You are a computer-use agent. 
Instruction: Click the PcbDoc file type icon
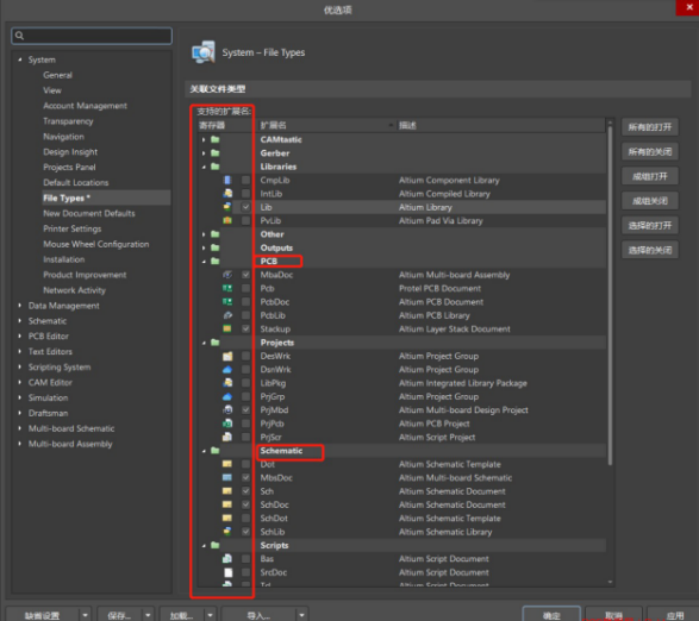(x=227, y=301)
